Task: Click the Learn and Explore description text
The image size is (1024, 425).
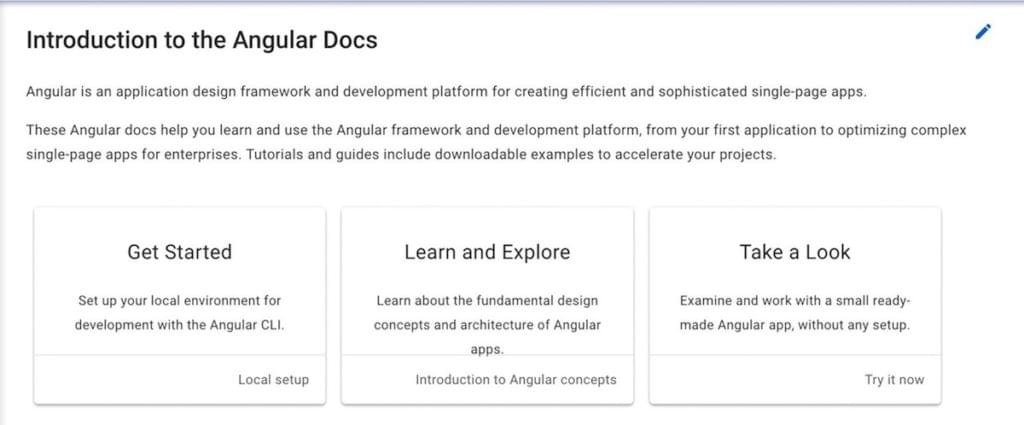Action: coord(487,325)
